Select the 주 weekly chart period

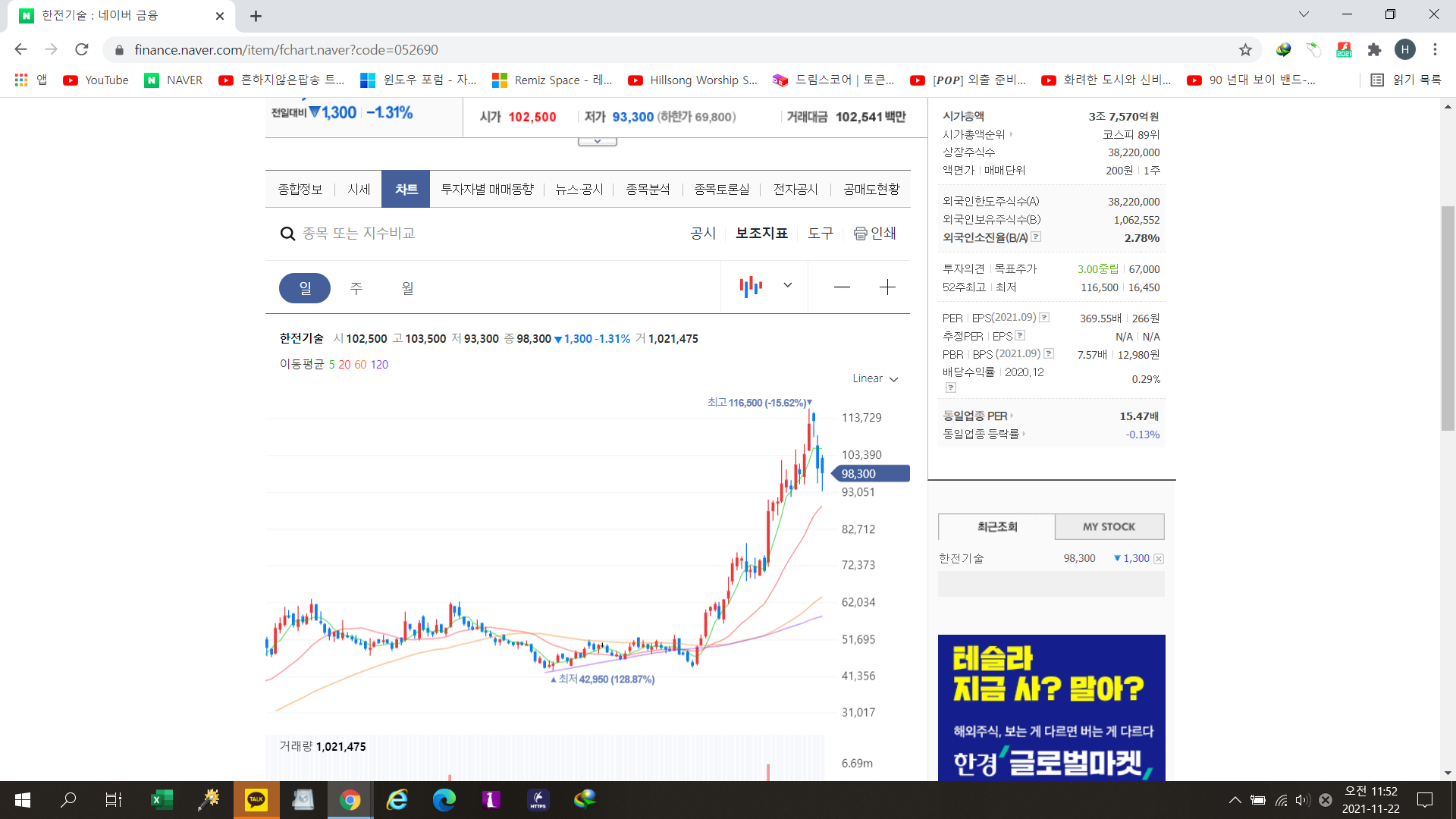coord(356,288)
